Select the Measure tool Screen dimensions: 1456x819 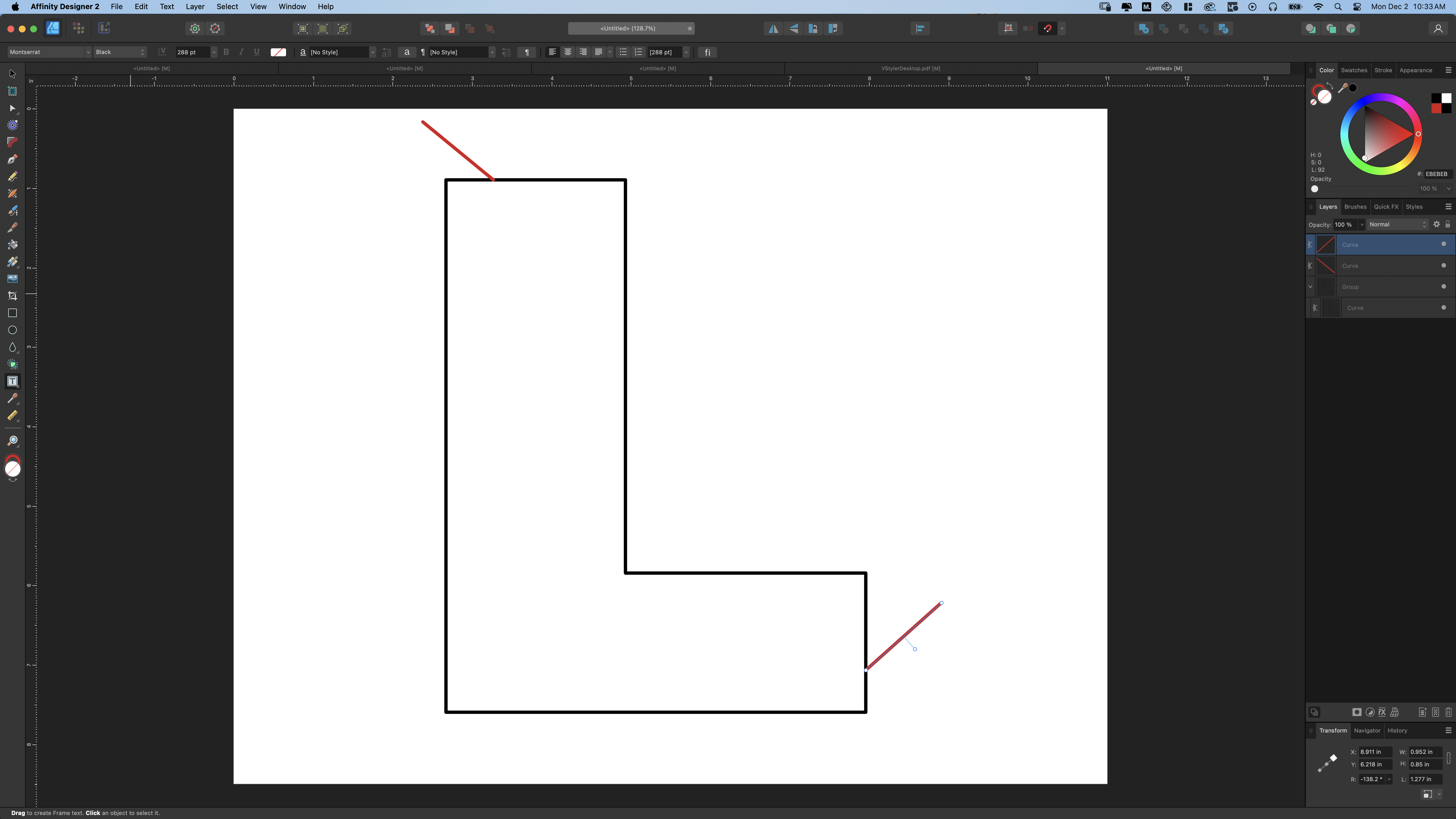[13, 415]
